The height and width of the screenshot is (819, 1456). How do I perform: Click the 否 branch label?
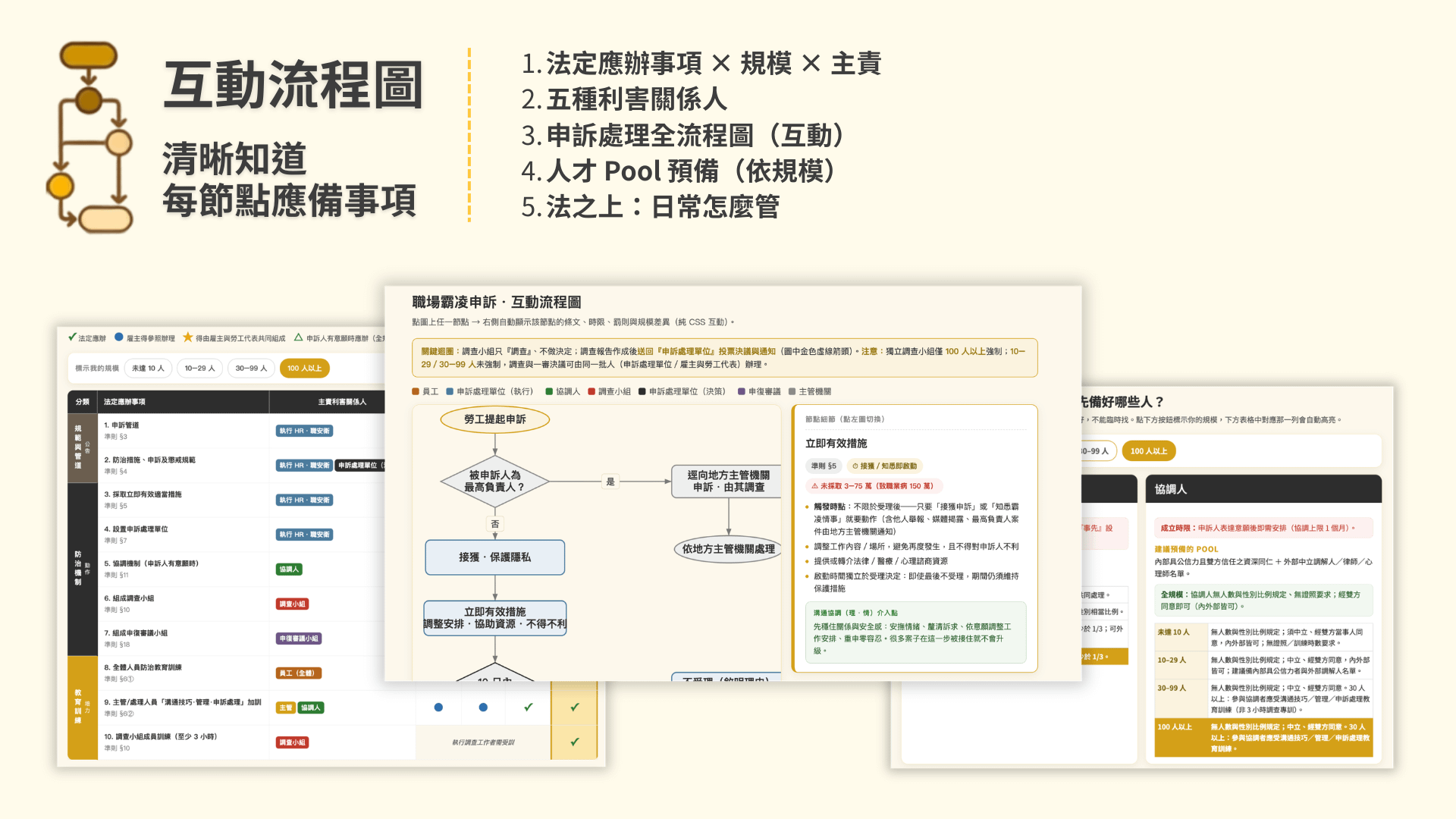(495, 524)
